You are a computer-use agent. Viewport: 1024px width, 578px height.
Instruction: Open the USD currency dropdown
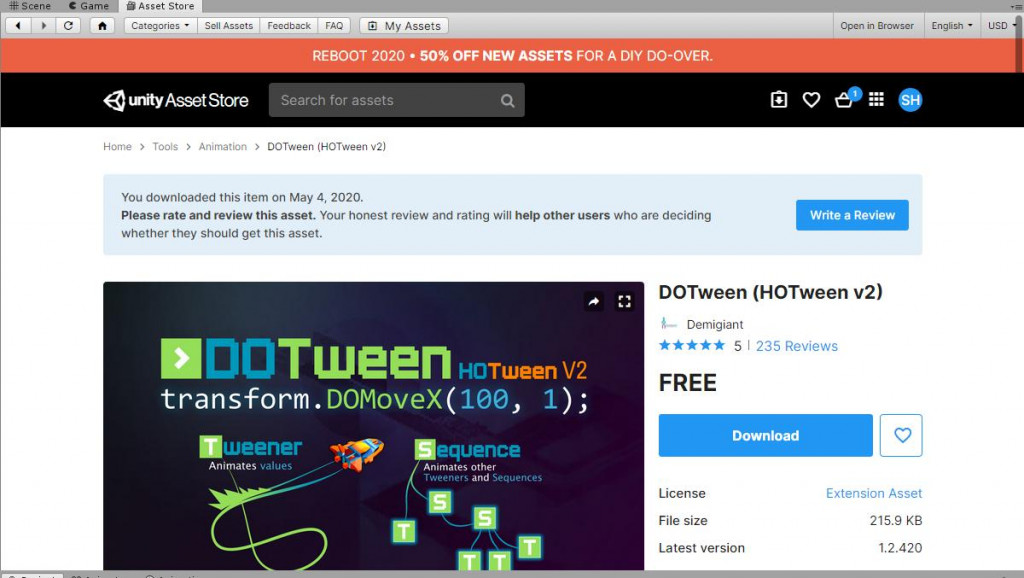(1001, 25)
